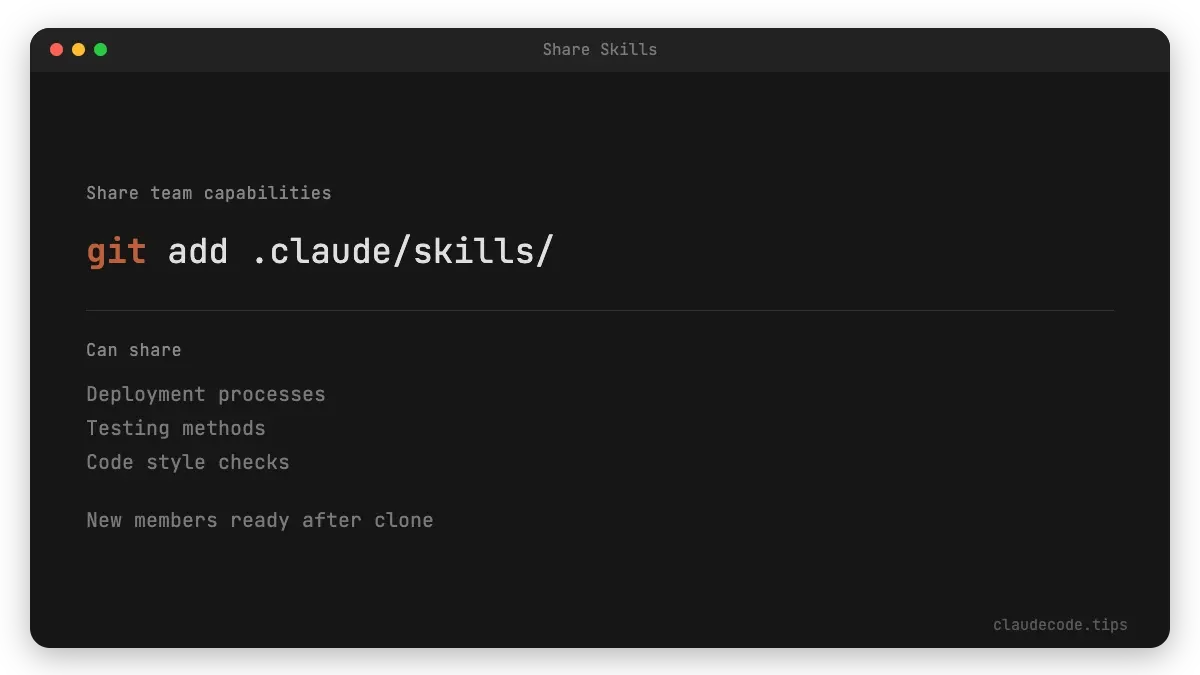Viewport: 1200px width, 675px height.
Task: Select the Share team capabilities heading
Action: [x=208, y=193]
